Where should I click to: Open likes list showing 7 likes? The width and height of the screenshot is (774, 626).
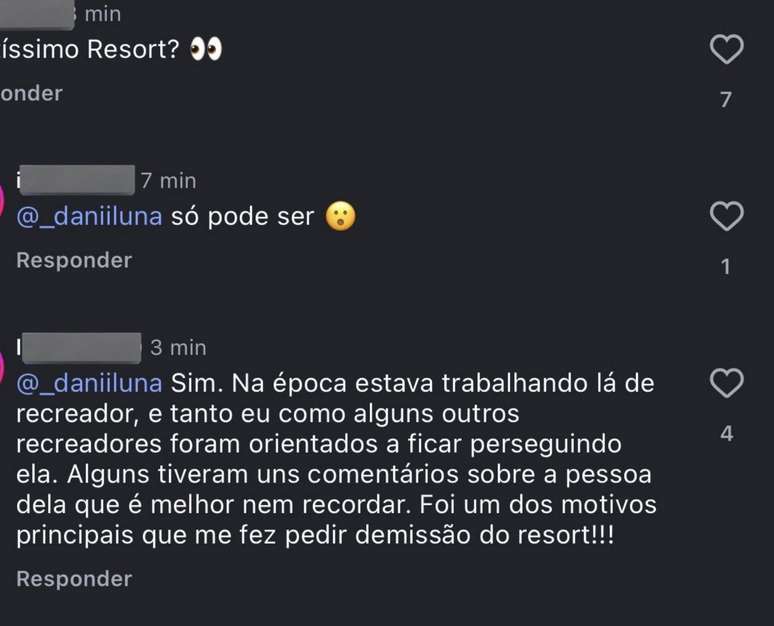726,100
